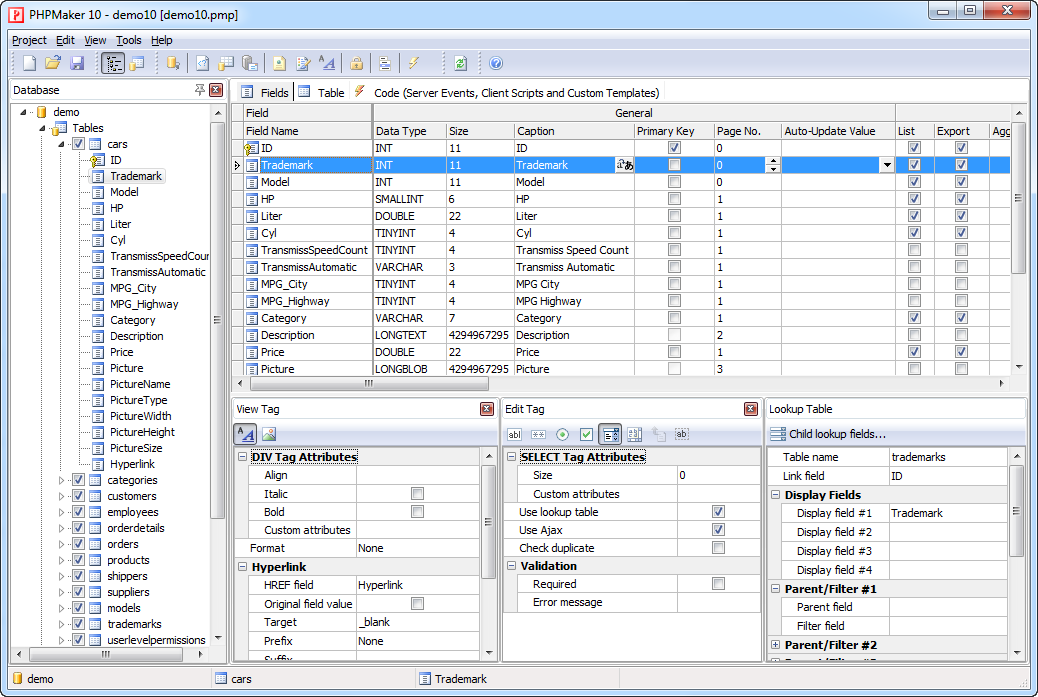Expand the Parent/Filter #2 section

point(776,645)
